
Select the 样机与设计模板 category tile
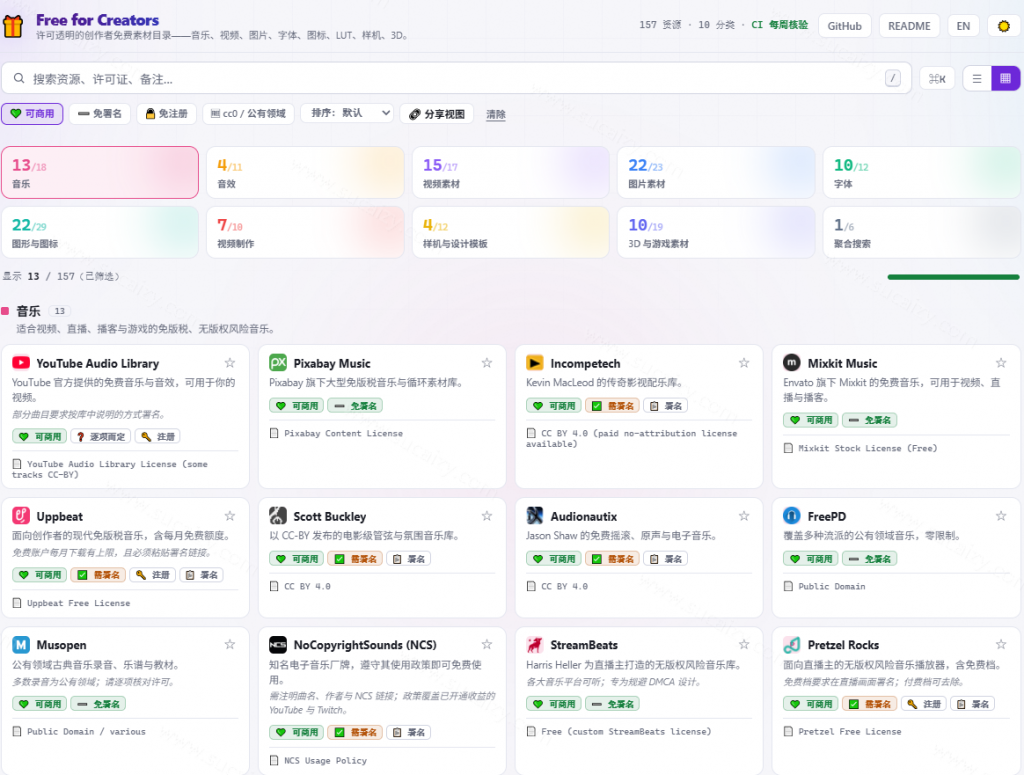pyautogui.click(x=511, y=232)
